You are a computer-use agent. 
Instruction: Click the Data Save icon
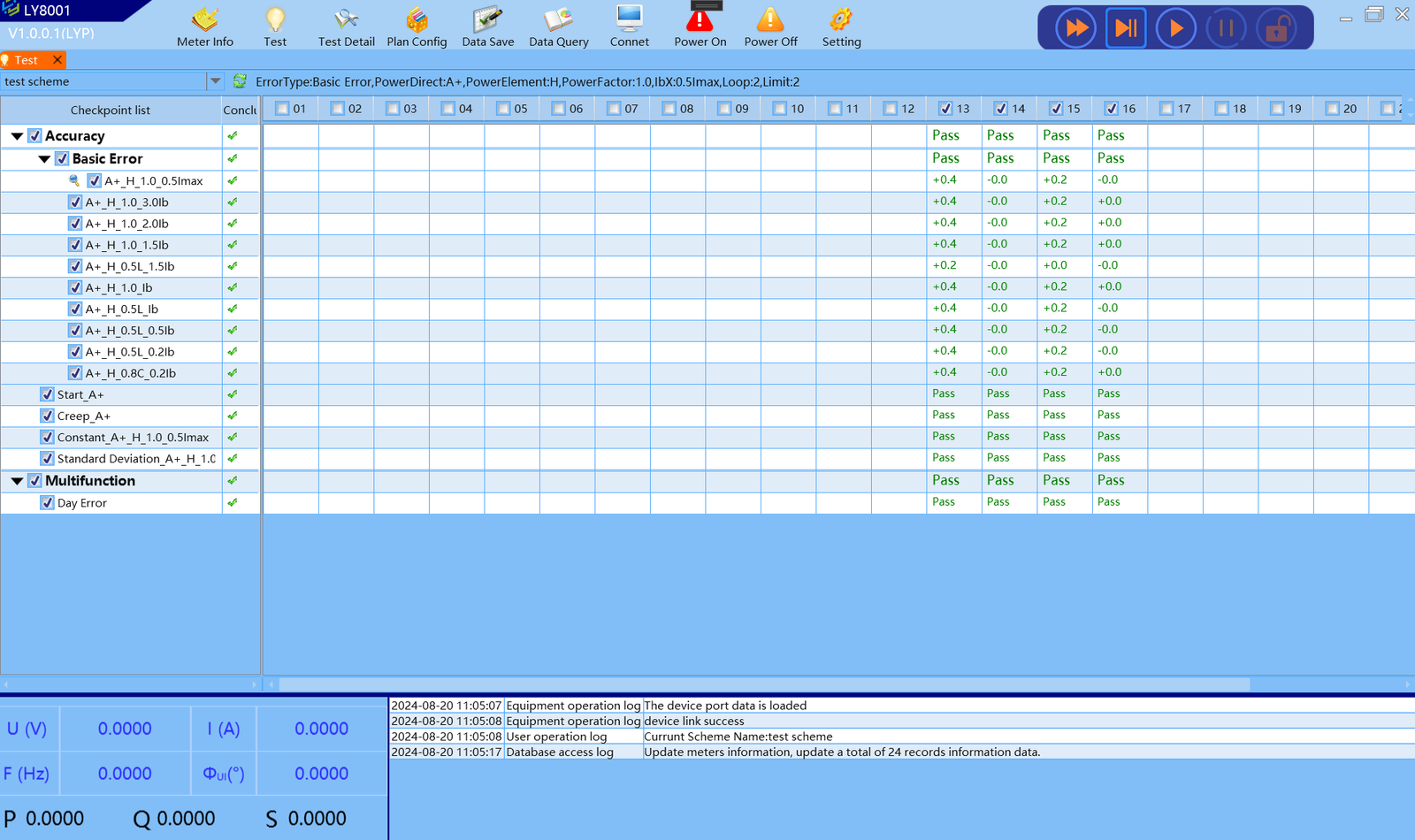point(487,27)
